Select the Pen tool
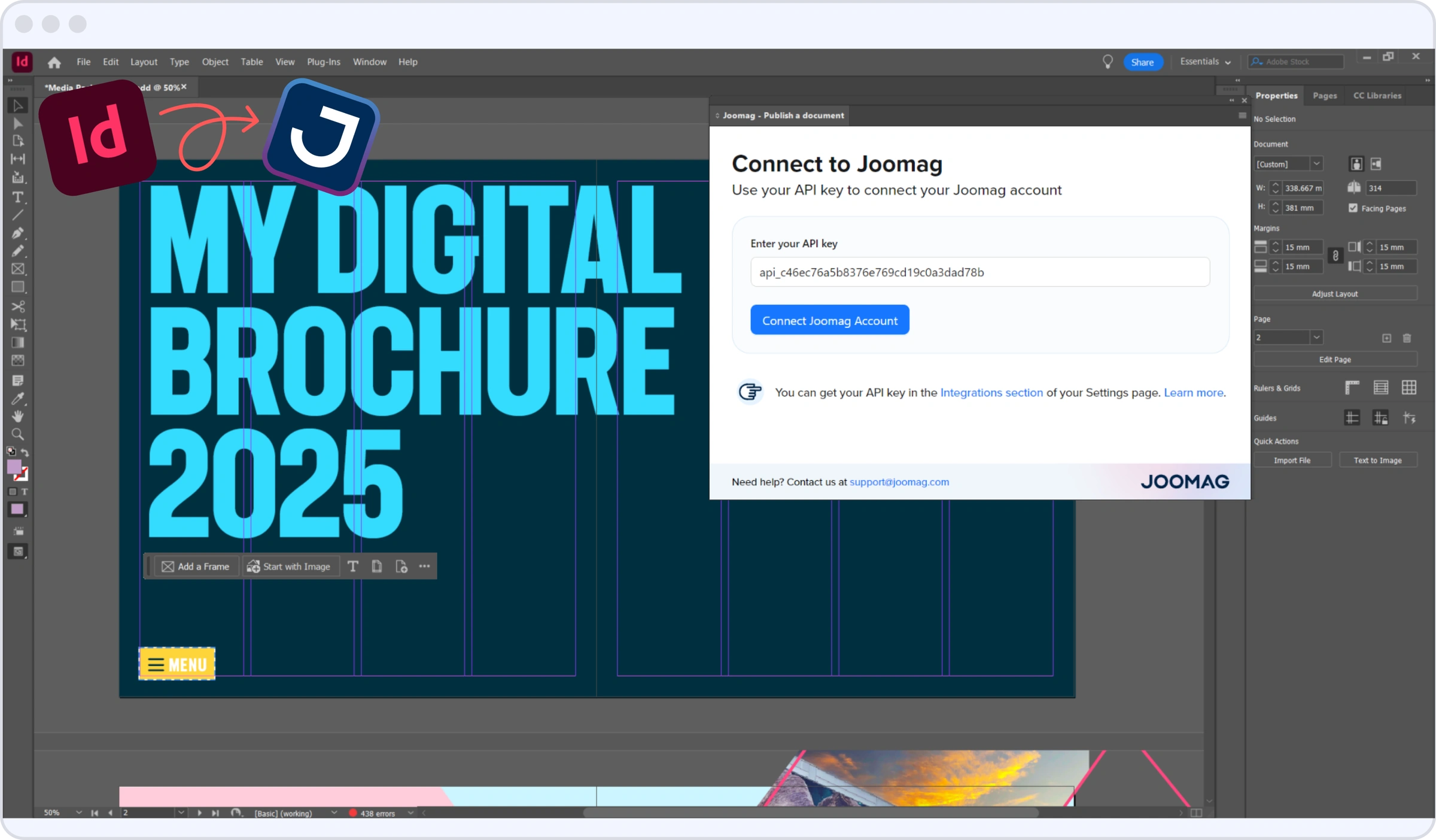 click(18, 233)
